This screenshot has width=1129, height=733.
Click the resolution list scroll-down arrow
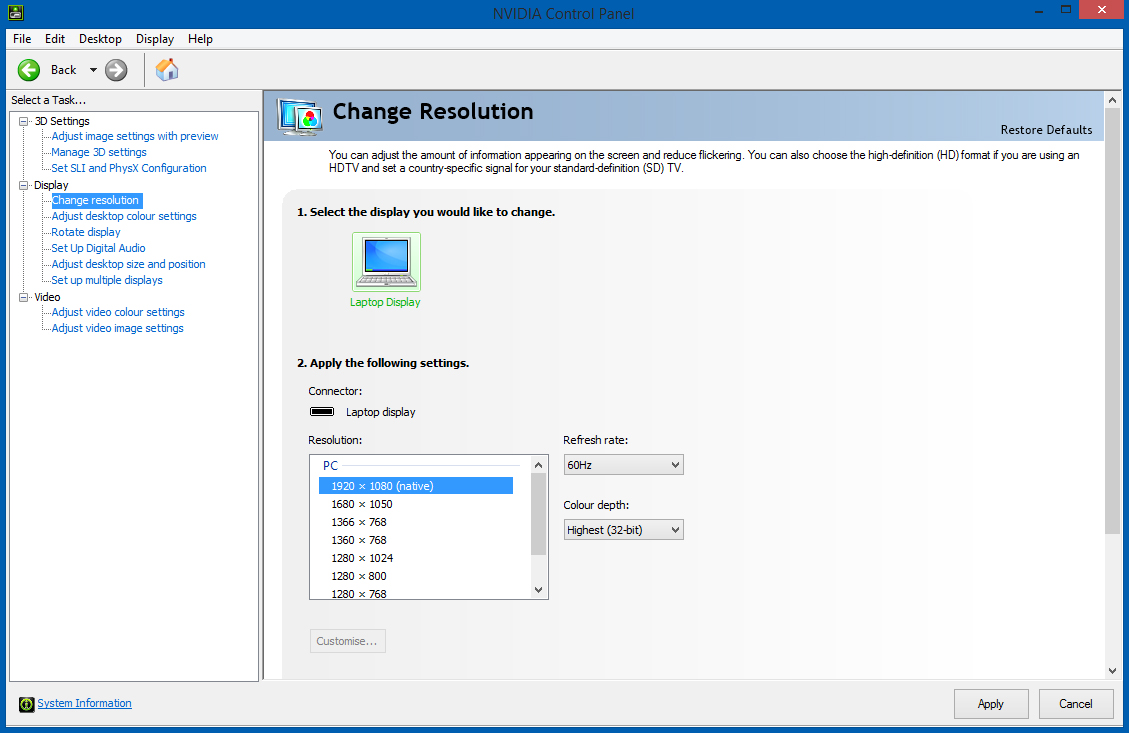coord(539,590)
